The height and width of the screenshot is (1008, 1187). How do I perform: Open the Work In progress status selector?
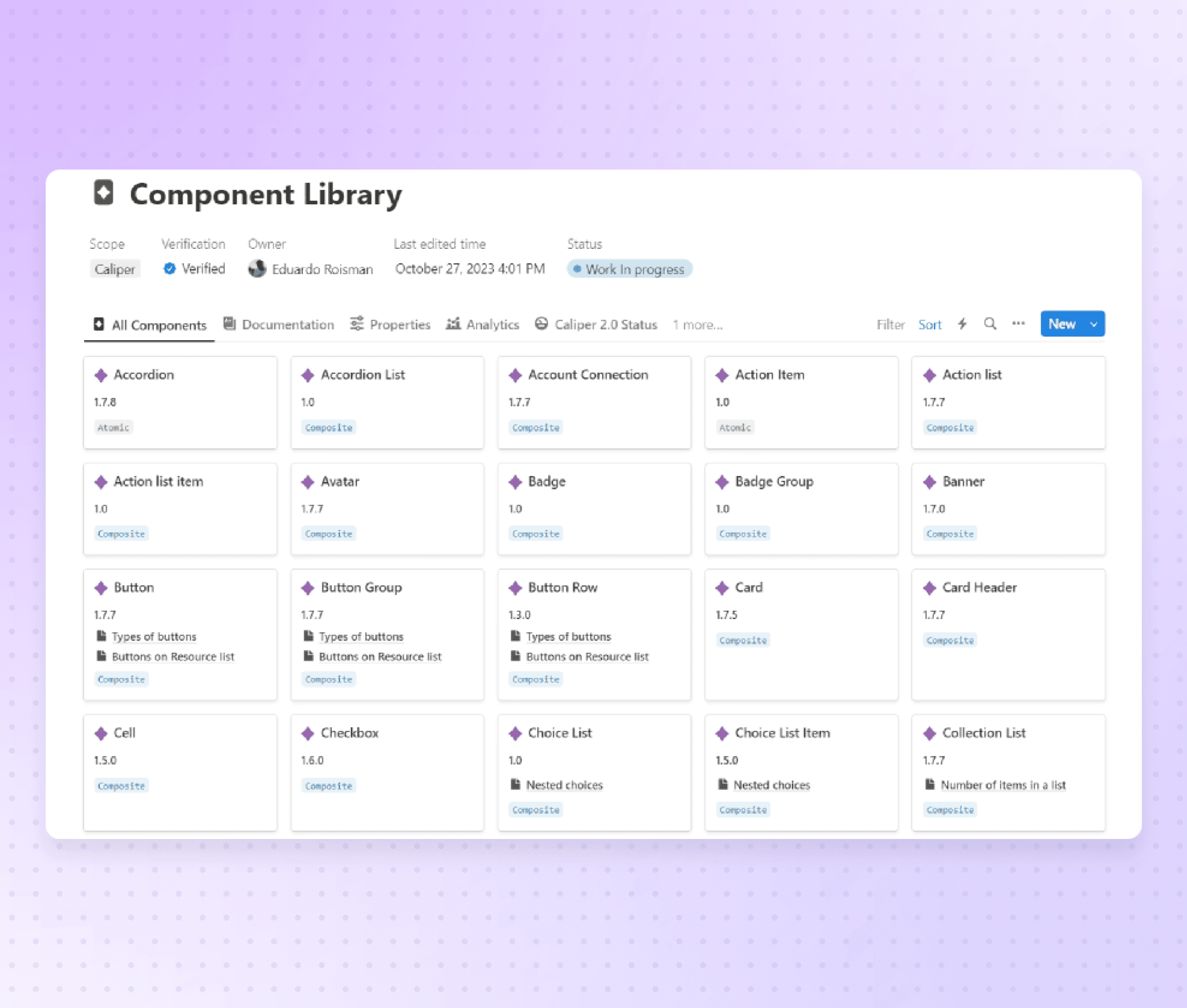point(629,269)
